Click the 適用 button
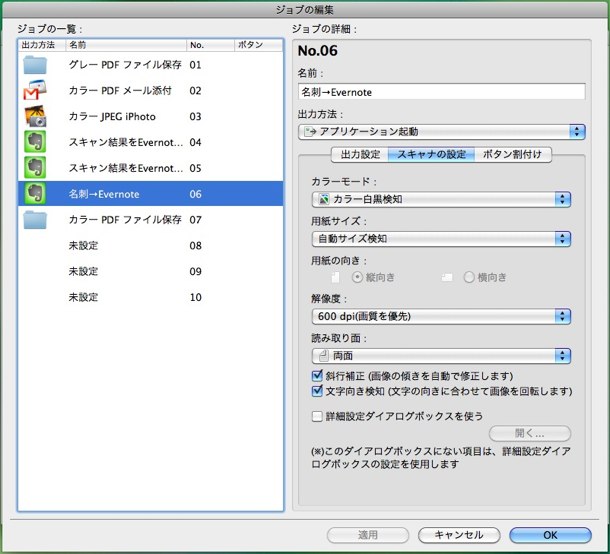 click(368, 535)
